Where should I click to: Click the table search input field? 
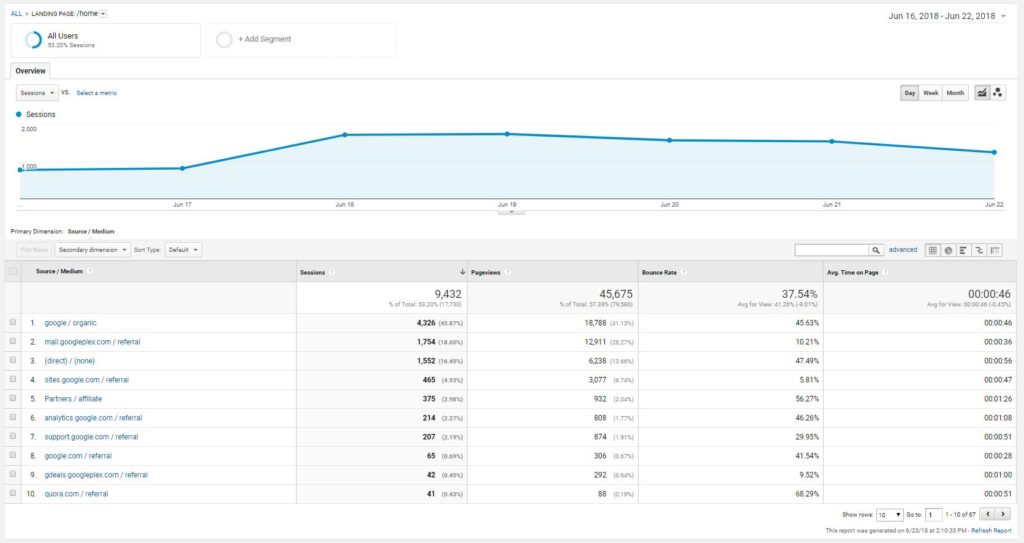tap(832, 250)
